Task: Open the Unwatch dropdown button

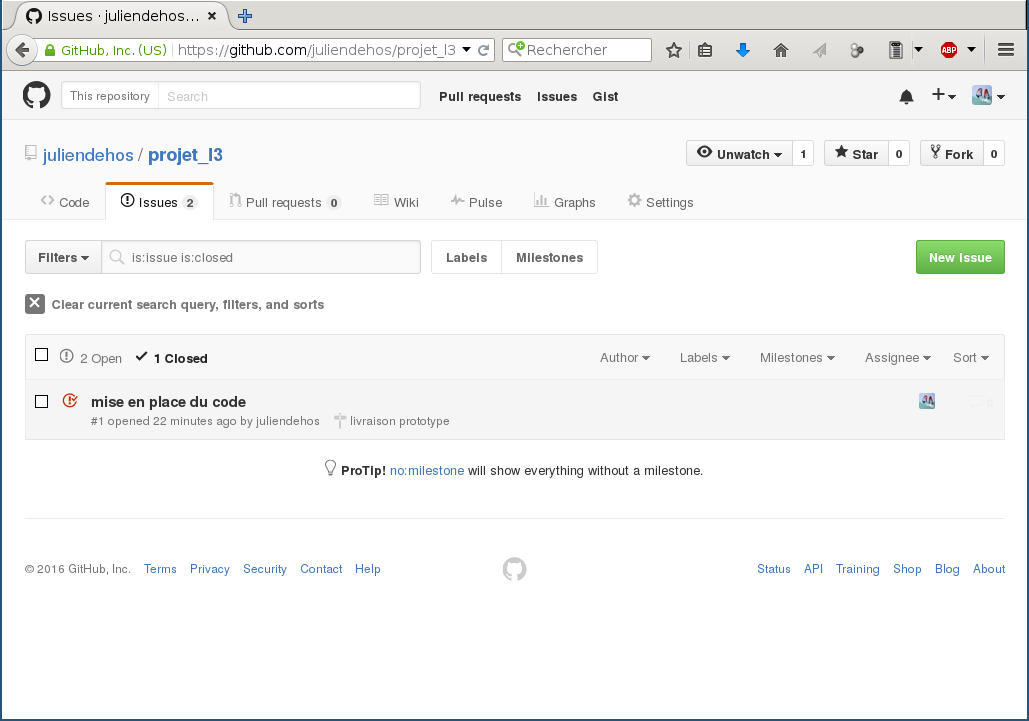Action: point(740,154)
